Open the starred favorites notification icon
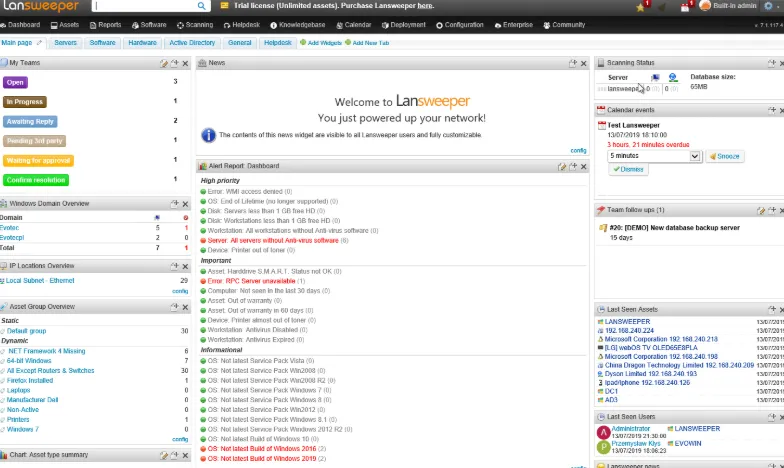The height and width of the screenshot is (468, 784). (640, 6)
